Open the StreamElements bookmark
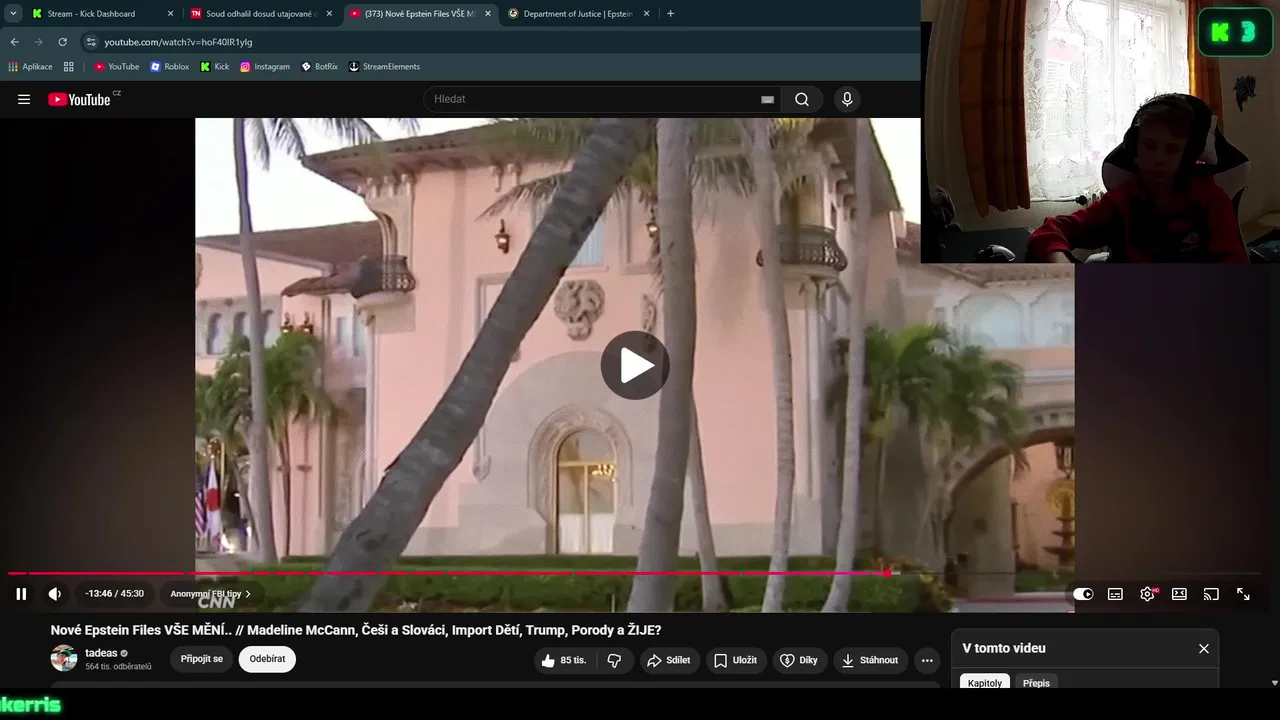 click(x=384, y=67)
